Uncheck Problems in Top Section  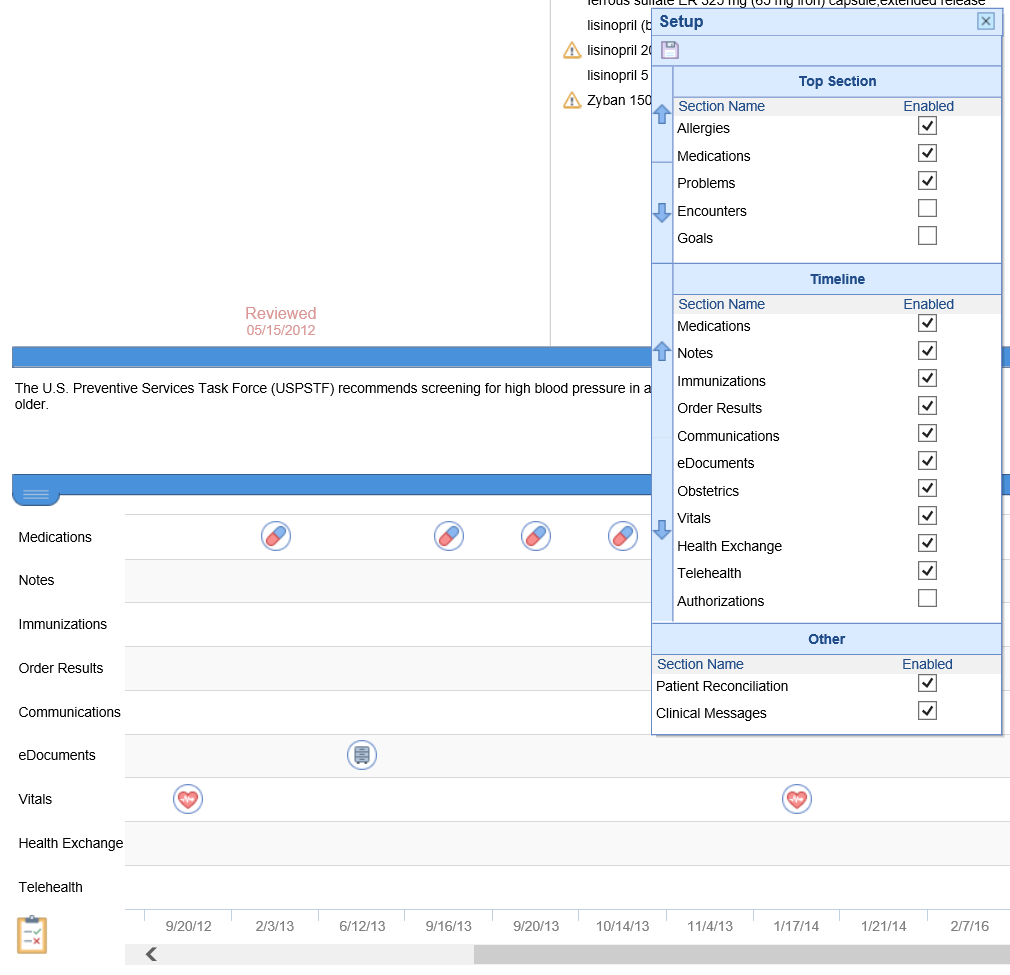(x=928, y=181)
